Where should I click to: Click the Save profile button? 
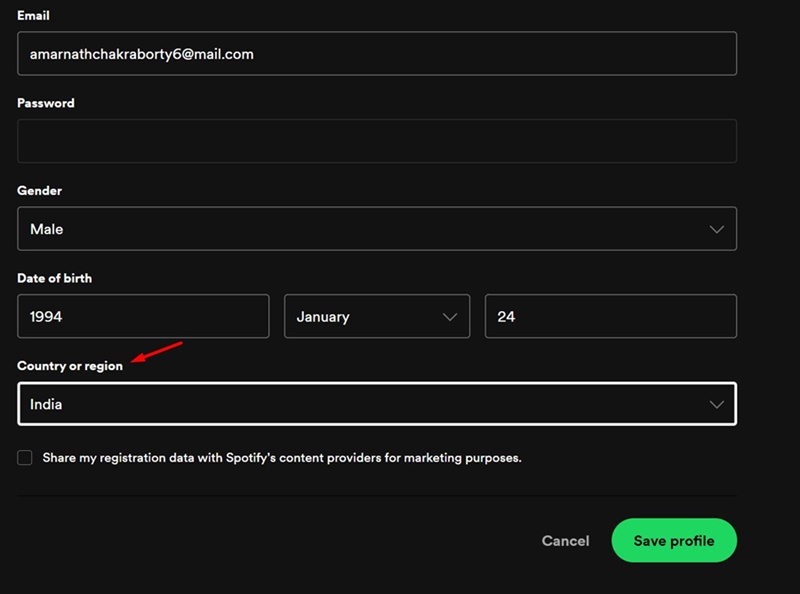674,540
